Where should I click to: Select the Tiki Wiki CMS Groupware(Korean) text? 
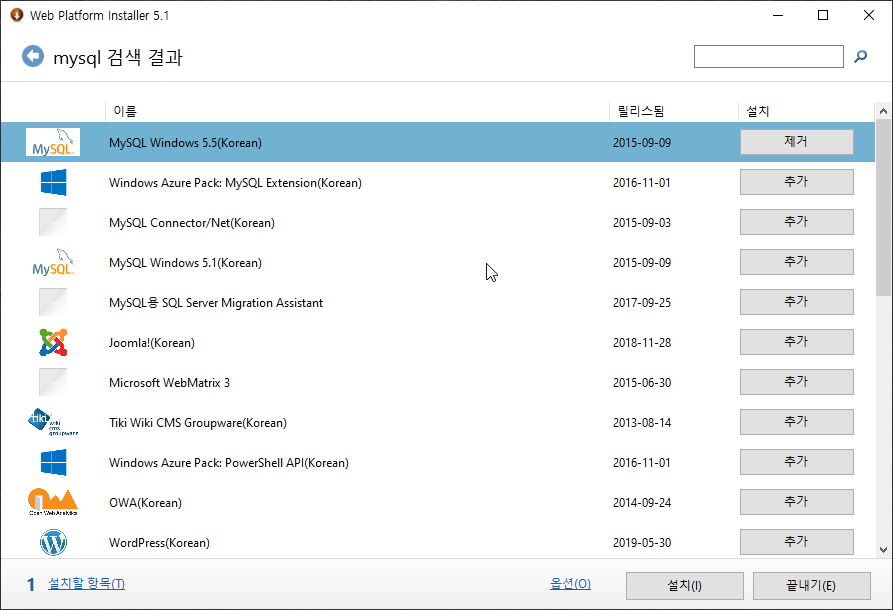click(198, 423)
